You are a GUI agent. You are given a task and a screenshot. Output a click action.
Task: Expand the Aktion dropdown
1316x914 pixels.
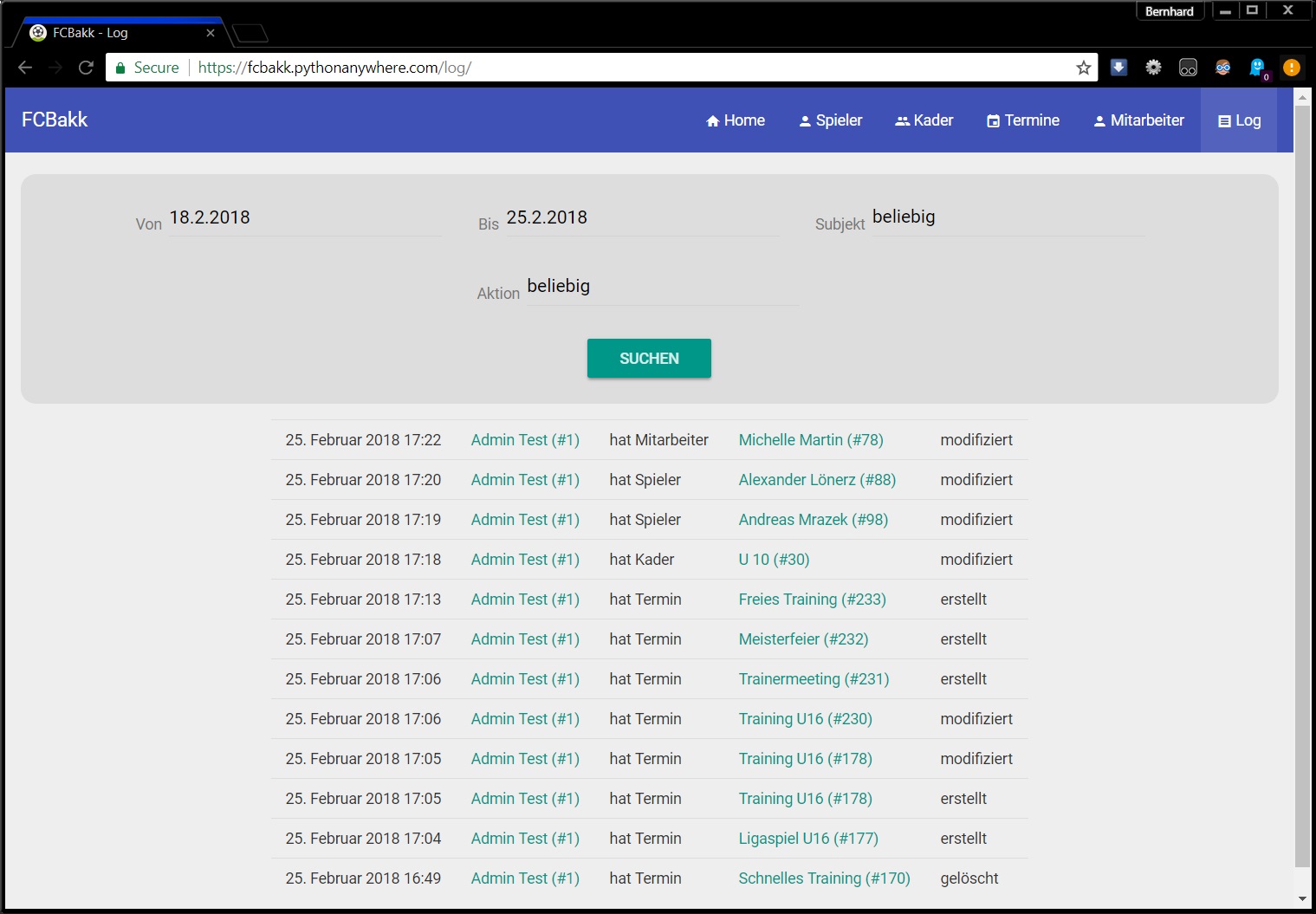(662, 287)
